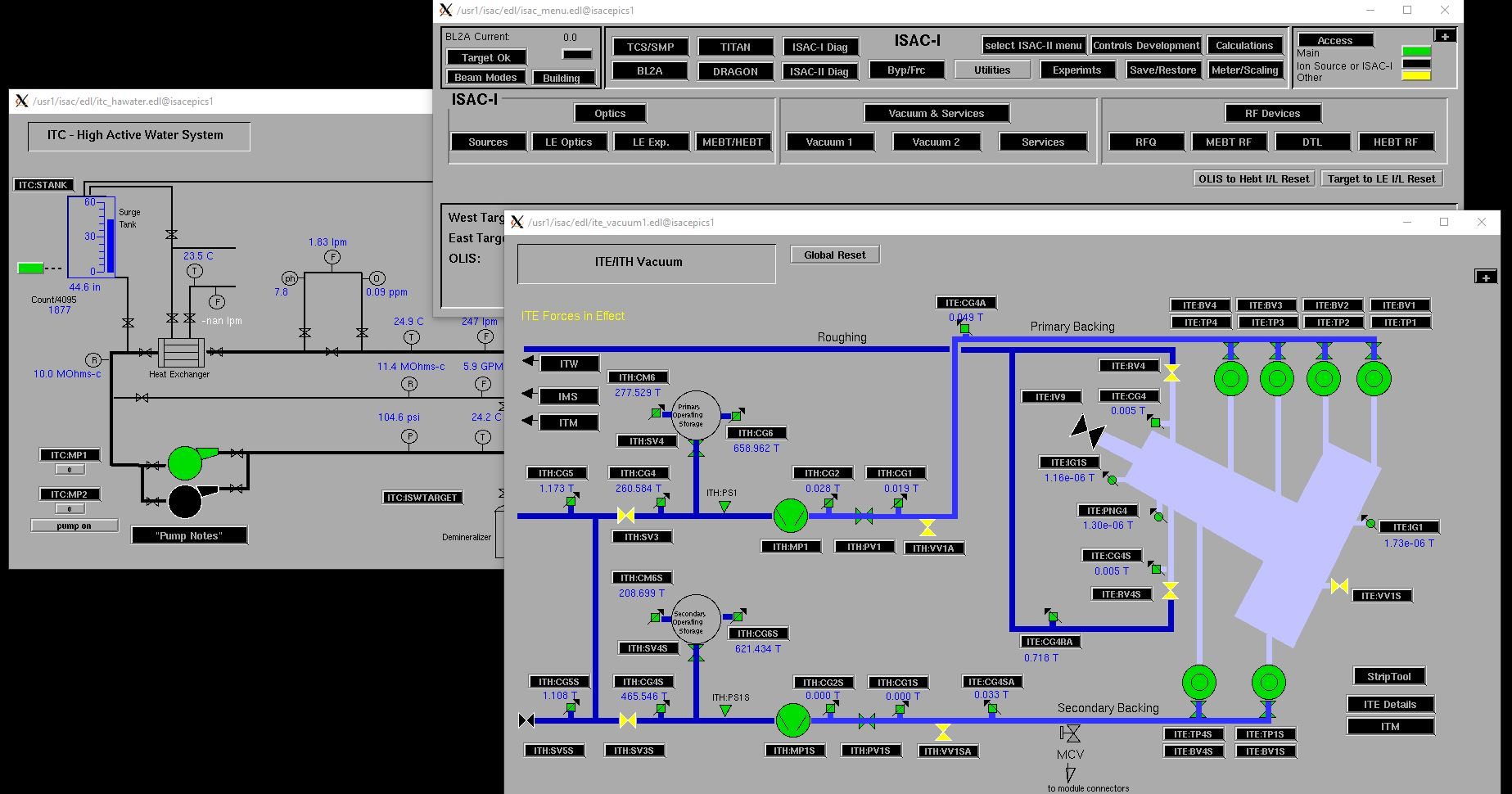Image resolution: width=1512 pixels, height=794 pixels.
Task: Open the ITE Details button
Action: pyautogui.click(x=1390, y=704)
